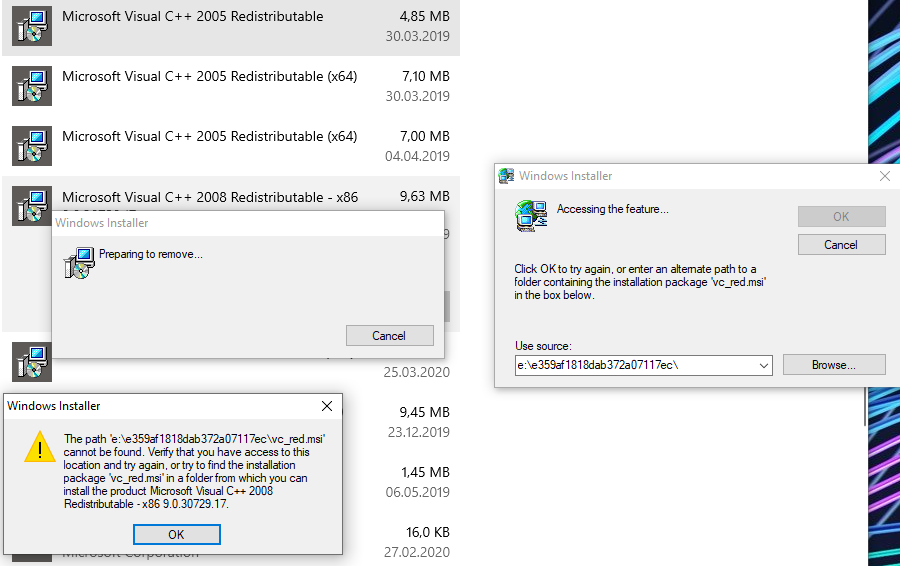Select Visual C++ 2005 Redistributable (x64) 7,10 MB entry
Image resolution: width=900 pixels, height=566 pixels.
coord(231,86)
